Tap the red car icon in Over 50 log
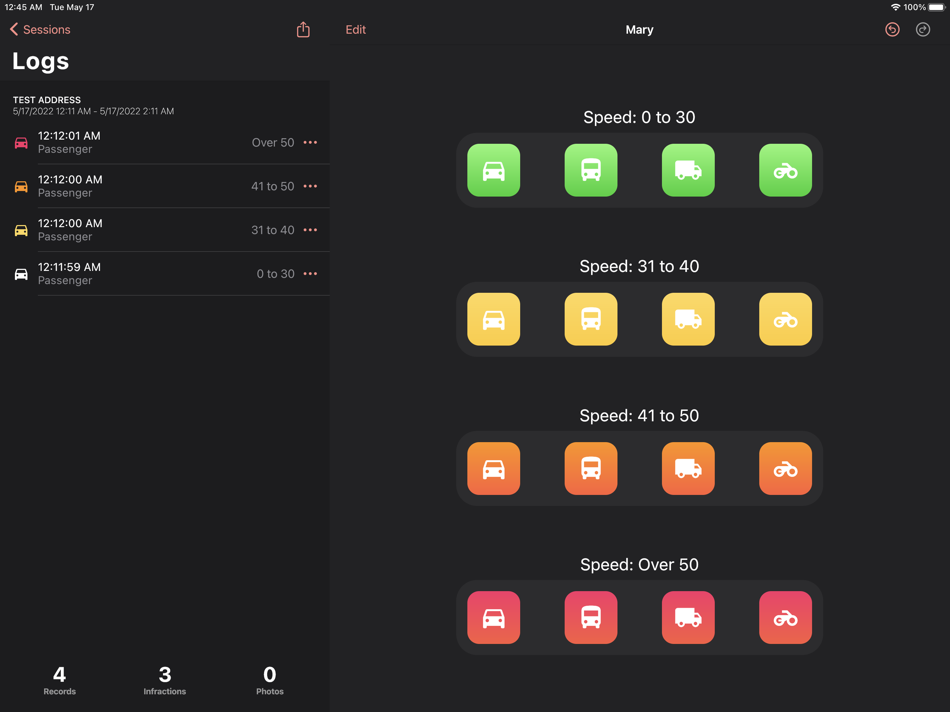This screenshot has width=950, height=712. tap(21, 143)
